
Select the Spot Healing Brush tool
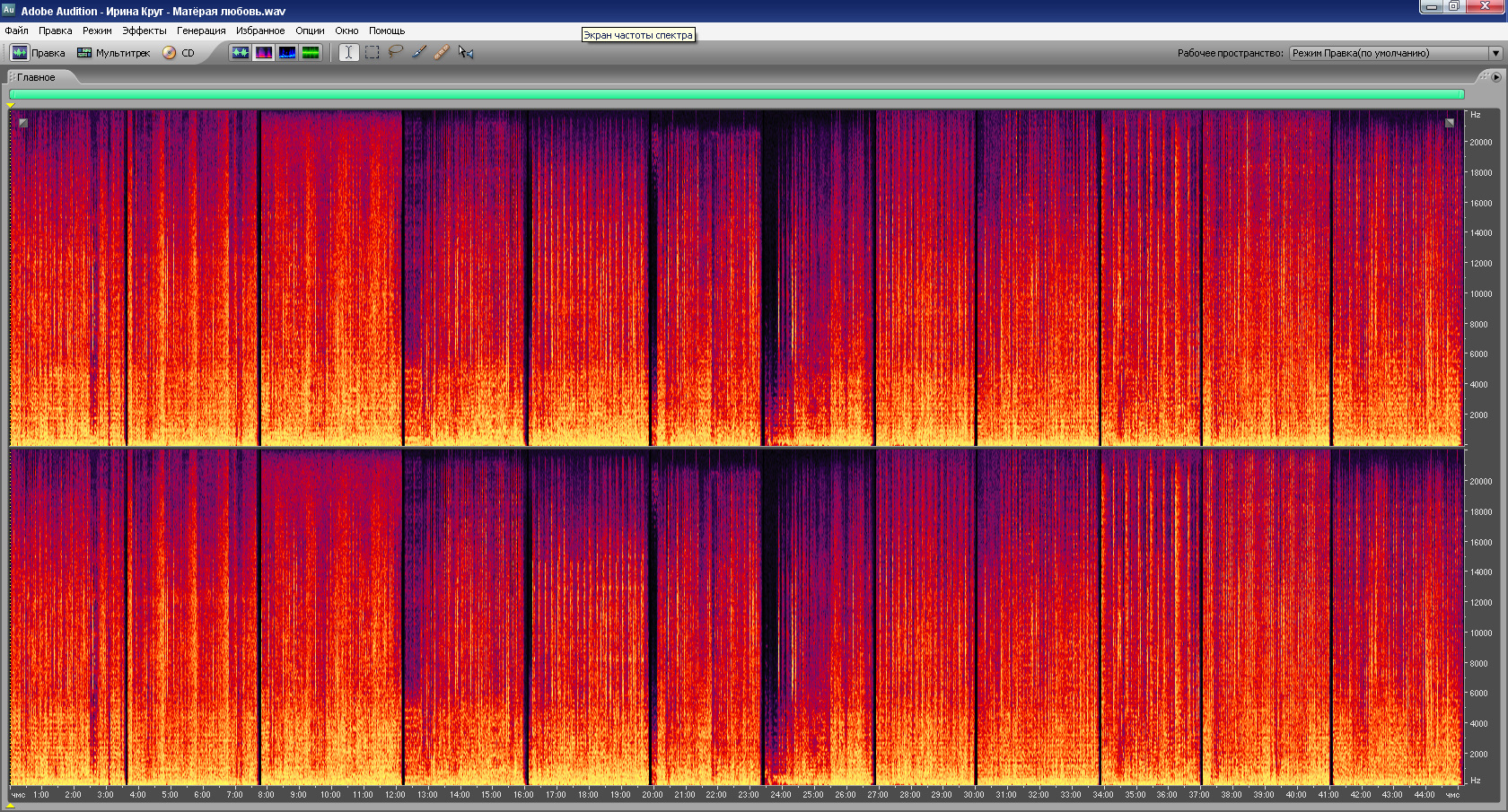pos(443,53)
